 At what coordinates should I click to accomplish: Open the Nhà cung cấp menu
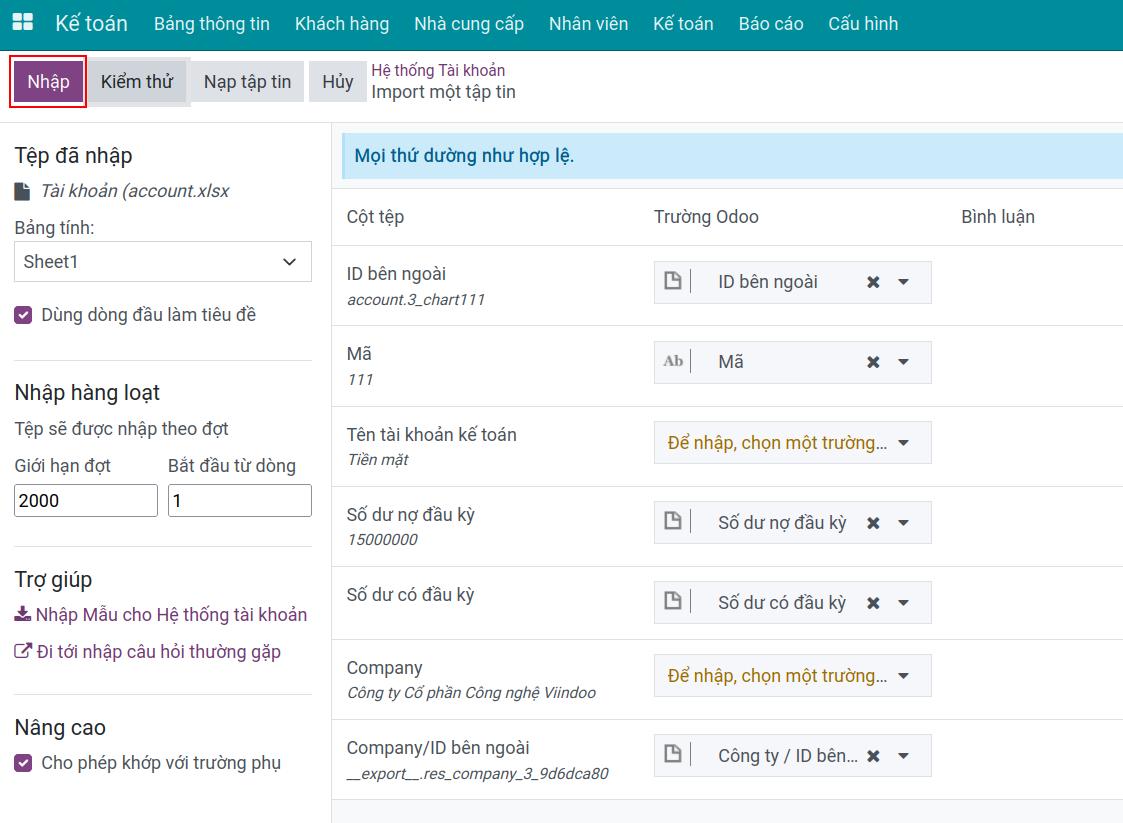pos(469,24)
